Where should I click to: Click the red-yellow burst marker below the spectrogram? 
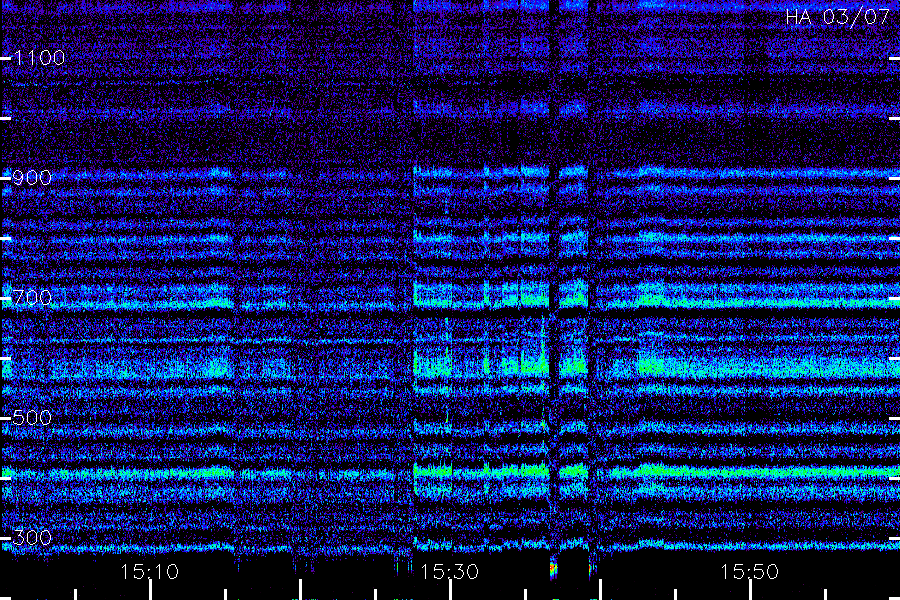553,569
